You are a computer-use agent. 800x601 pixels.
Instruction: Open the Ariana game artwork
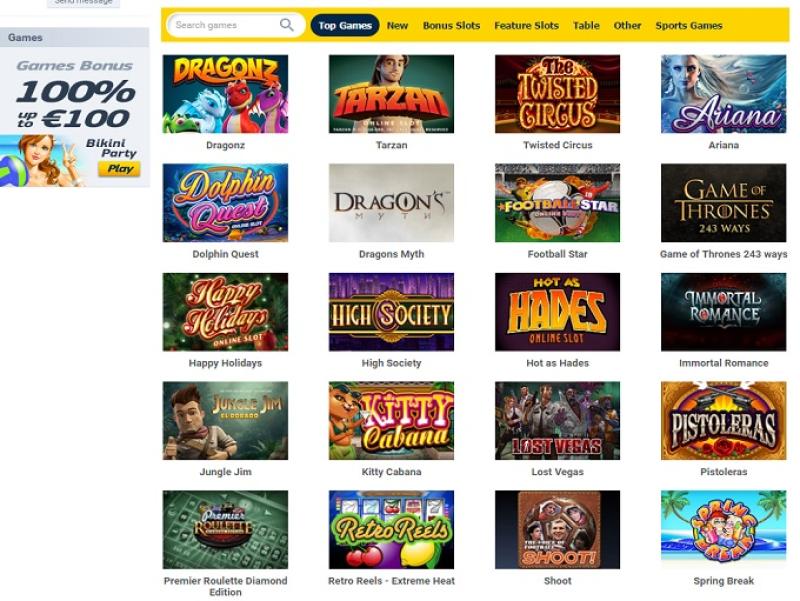[x=723, y=94]
